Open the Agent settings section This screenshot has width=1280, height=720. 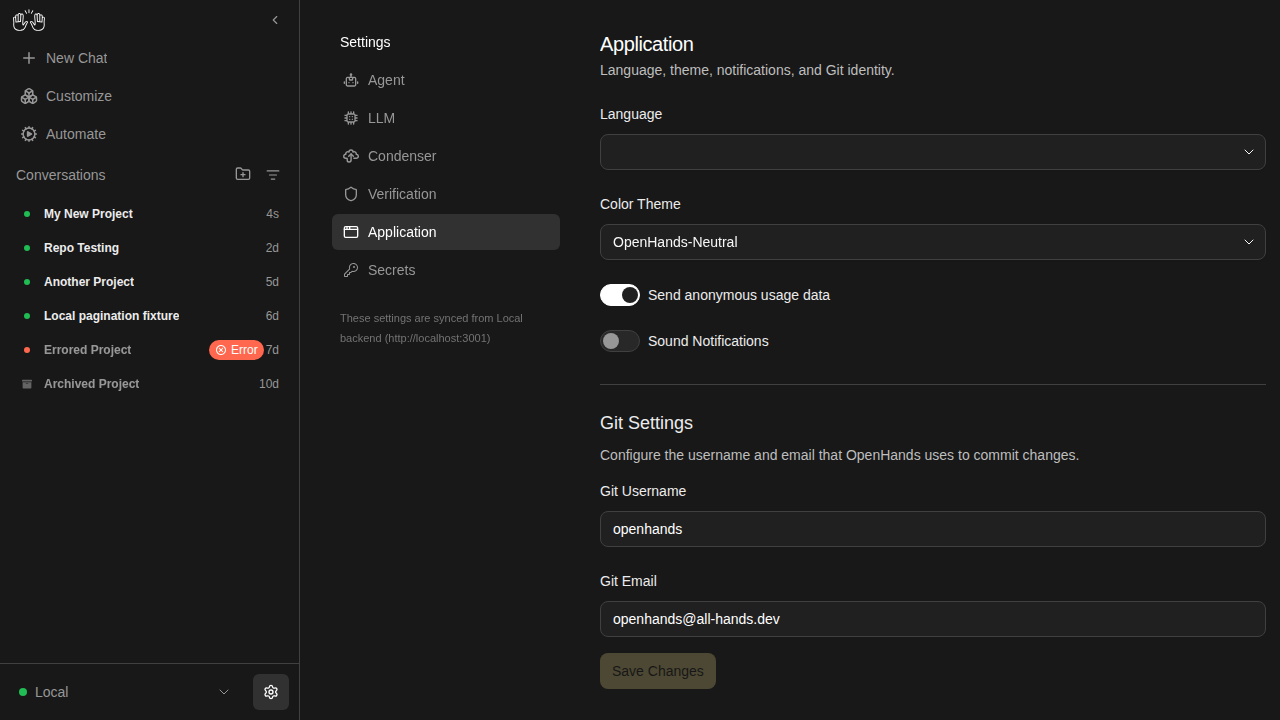[x=446, y=80]
